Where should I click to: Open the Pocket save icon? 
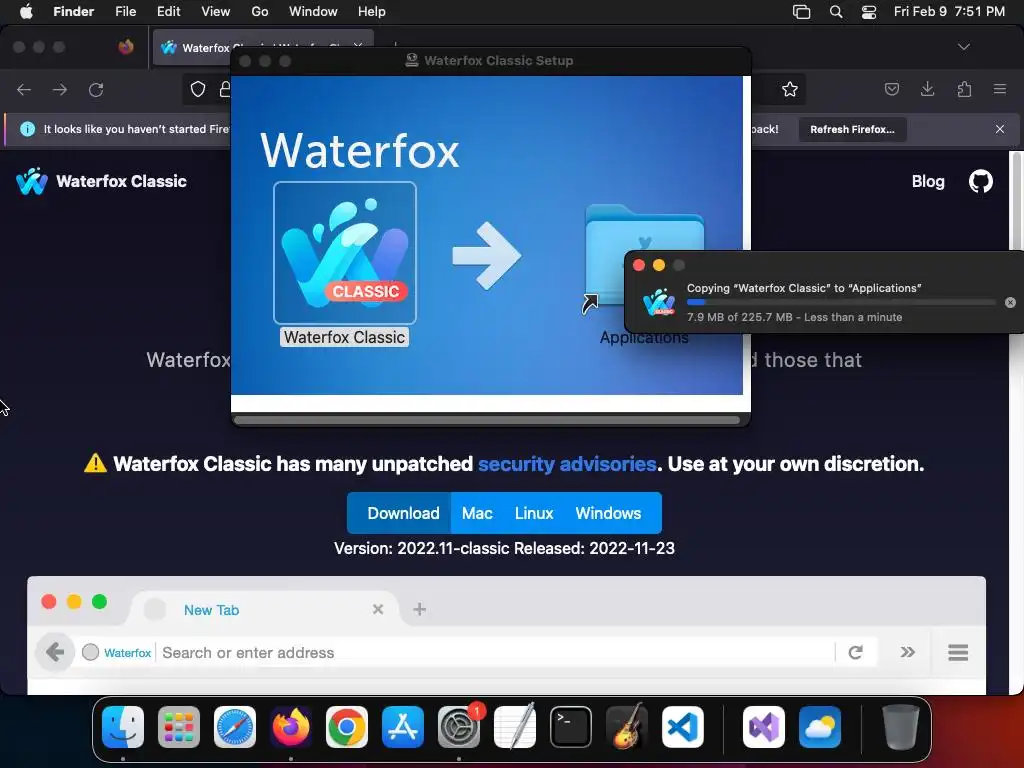coord(891,89)
